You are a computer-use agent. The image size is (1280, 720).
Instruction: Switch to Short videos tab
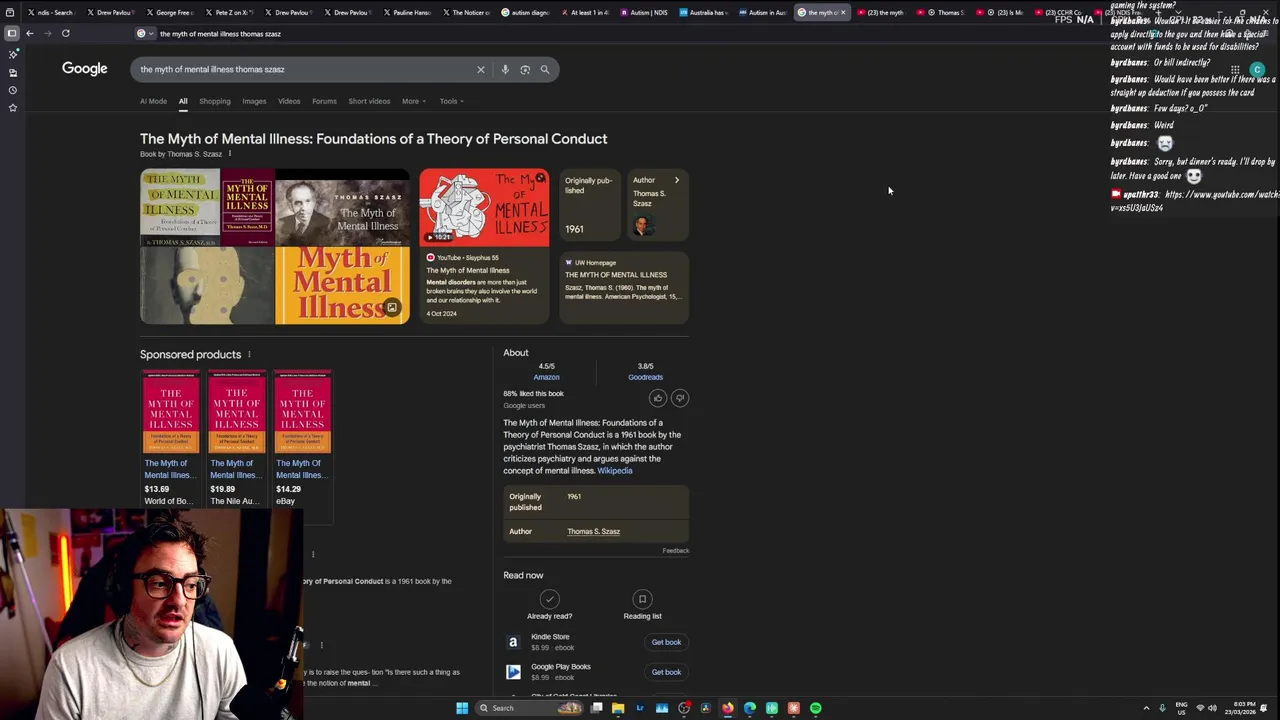369,101
